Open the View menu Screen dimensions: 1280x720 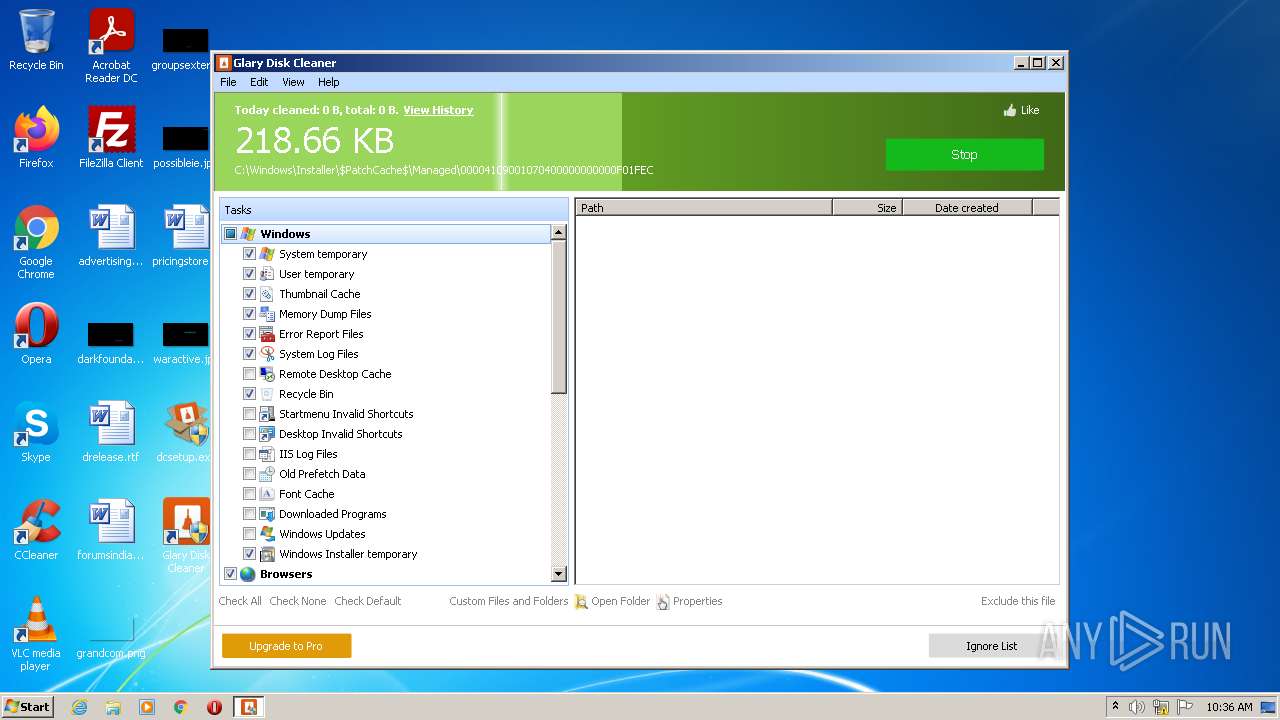pyautogui.click(x=293, y=82)
